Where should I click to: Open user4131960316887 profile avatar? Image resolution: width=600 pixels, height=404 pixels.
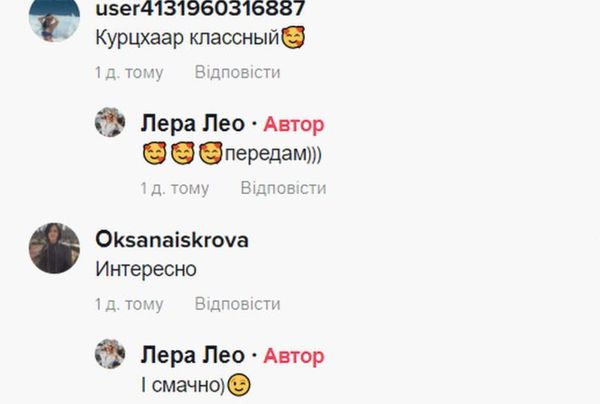[54, 18]
